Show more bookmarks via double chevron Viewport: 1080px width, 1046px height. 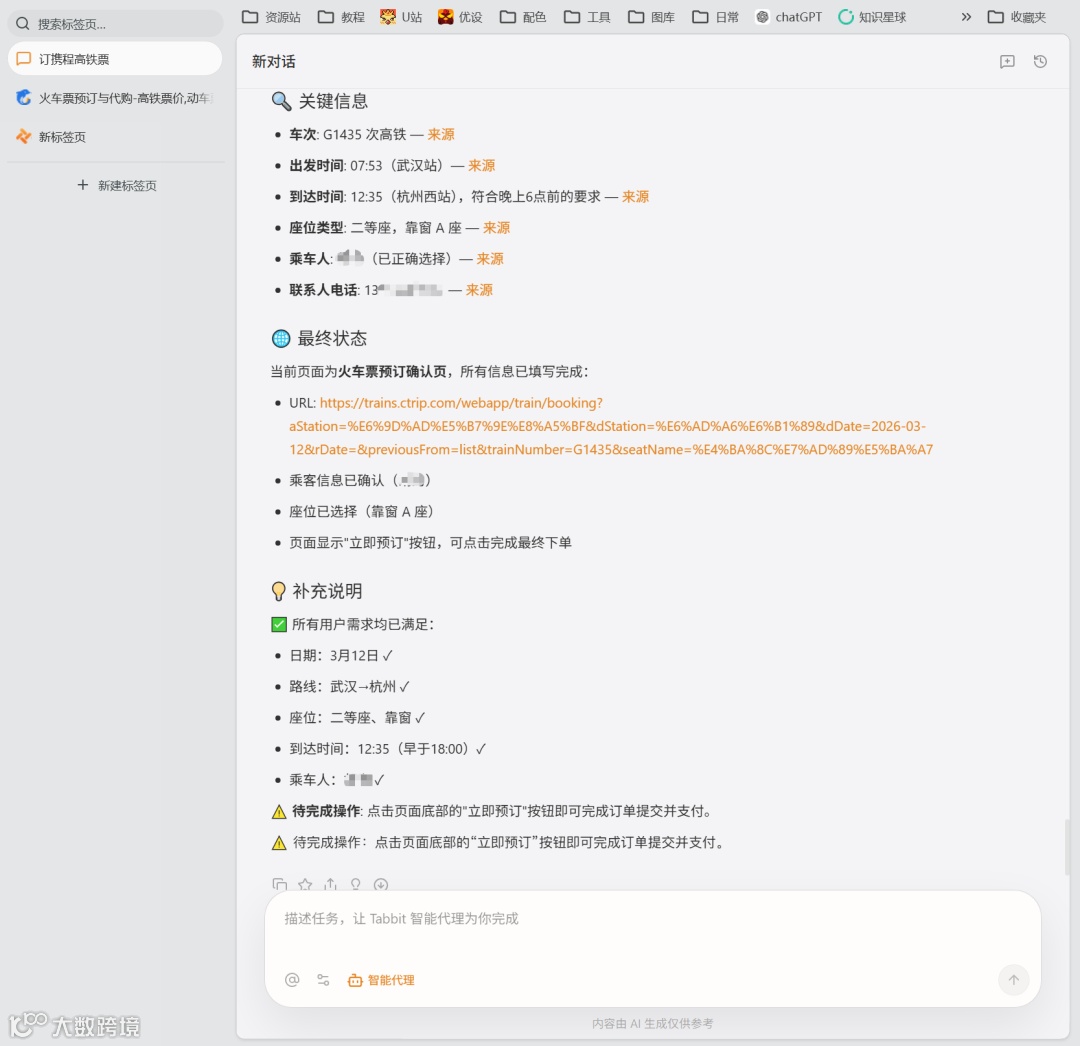(966, 17)
